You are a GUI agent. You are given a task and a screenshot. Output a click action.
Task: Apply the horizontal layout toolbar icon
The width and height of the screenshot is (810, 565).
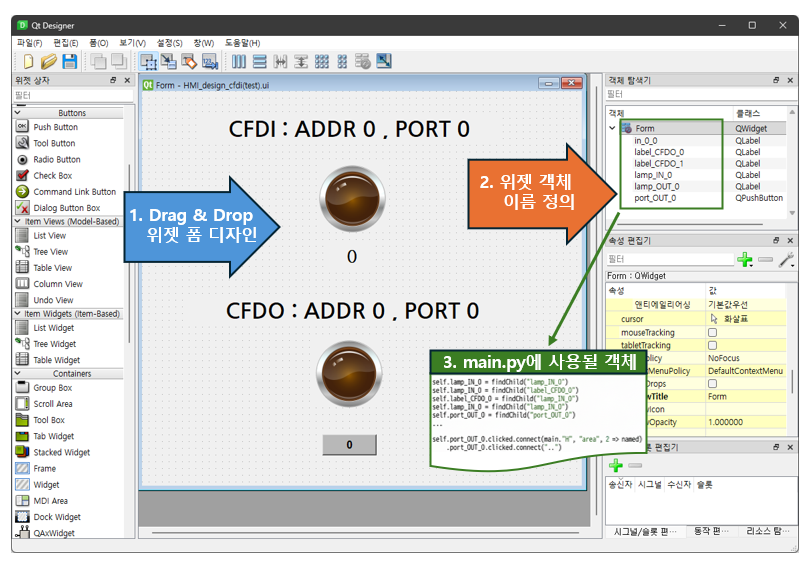tap(239, 62)
